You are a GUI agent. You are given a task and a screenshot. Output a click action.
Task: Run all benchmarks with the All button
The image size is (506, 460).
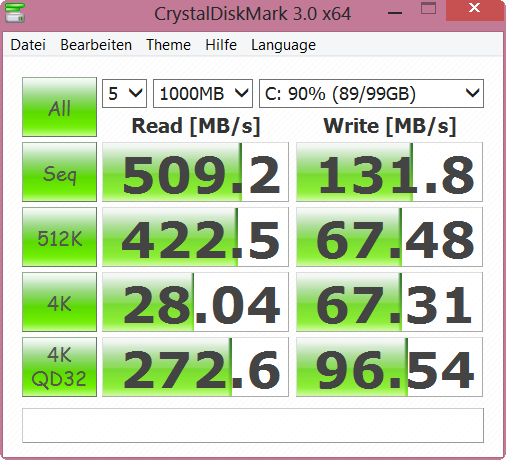(59, 107)
